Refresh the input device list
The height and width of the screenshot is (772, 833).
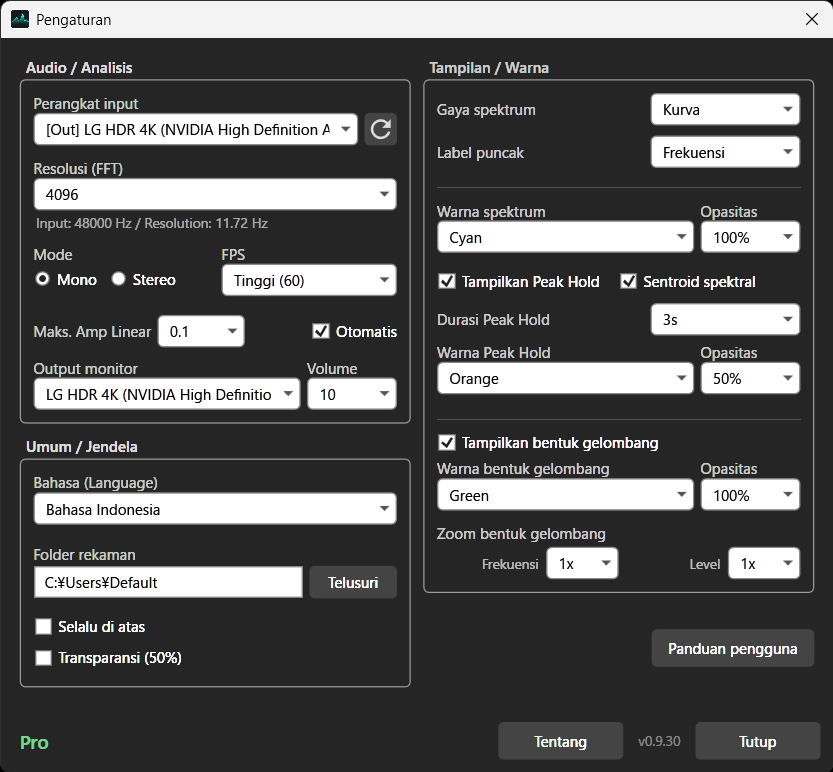point(380,129)
